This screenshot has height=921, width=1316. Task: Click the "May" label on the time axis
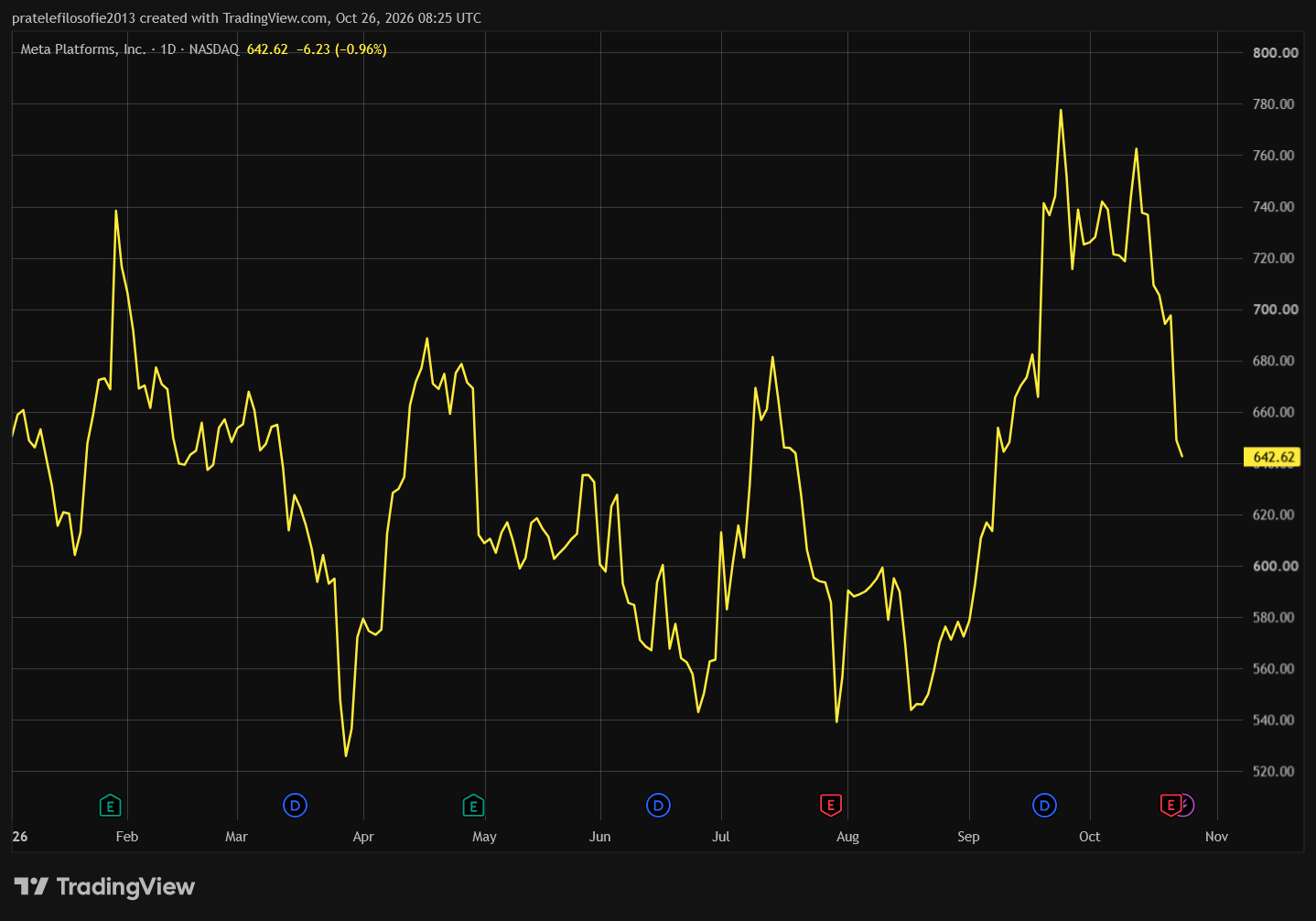[484, 837]
